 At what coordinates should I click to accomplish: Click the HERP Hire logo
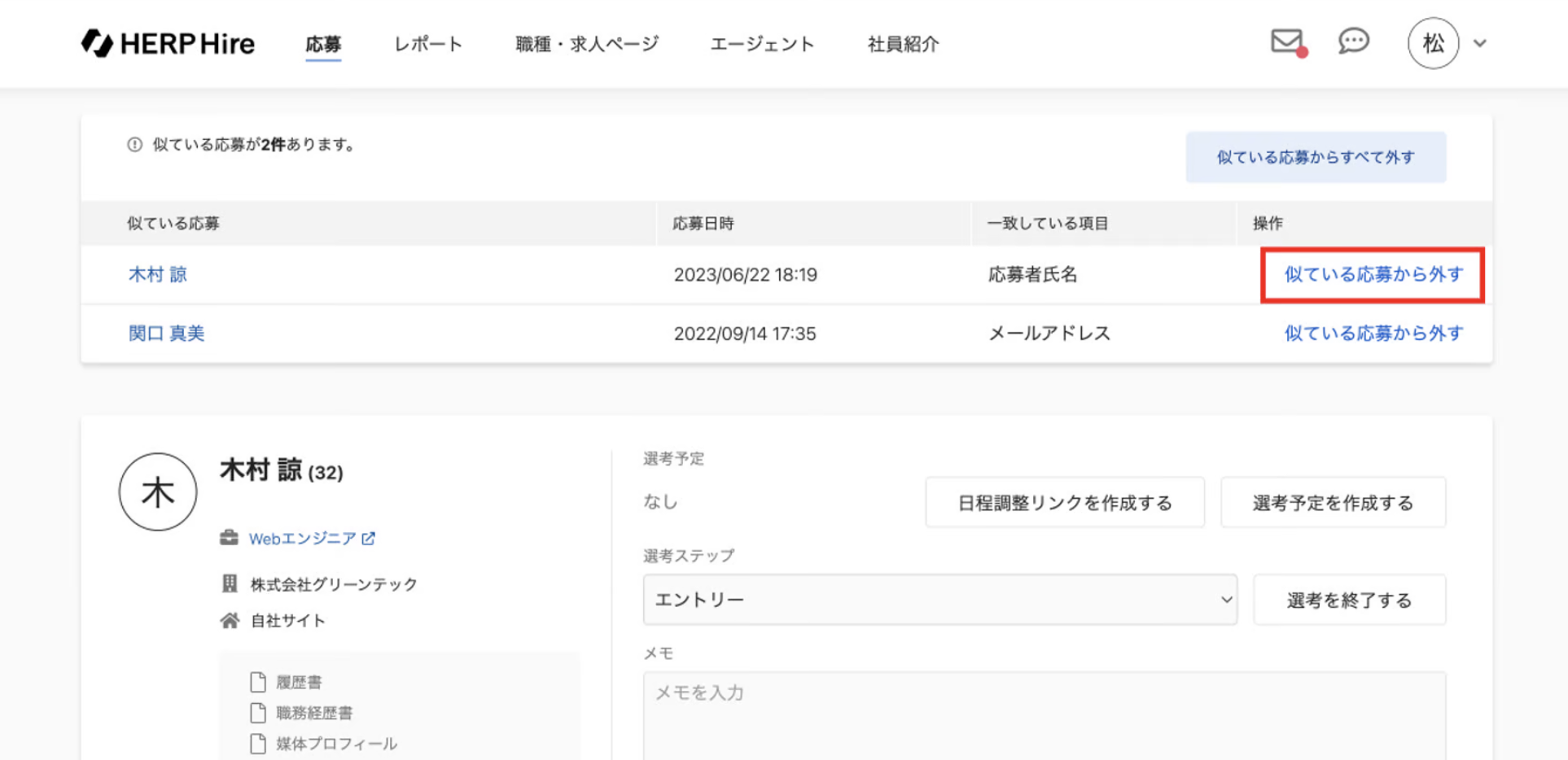coord(169,43)
